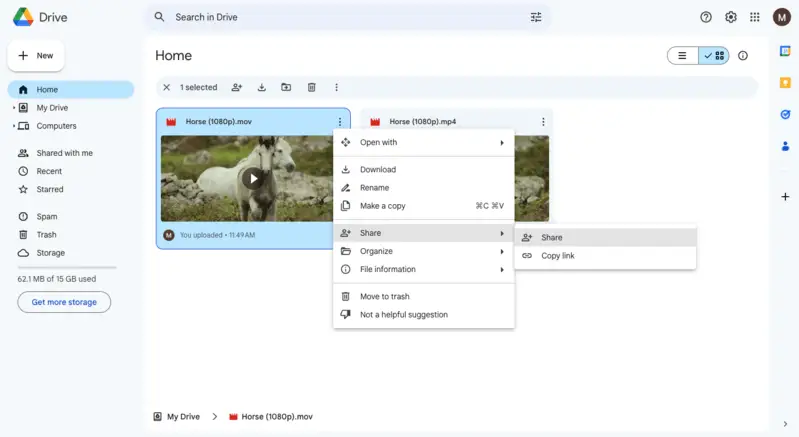Image resolution: width=799 pixels, height=437 pixels.
Task: Go to Home in sidebar
Action: tap(71, 90)
